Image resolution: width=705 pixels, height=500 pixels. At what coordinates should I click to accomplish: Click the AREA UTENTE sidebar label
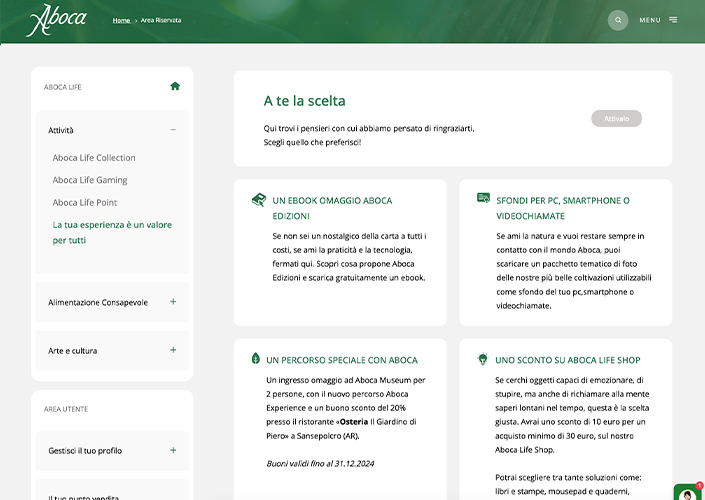pyautogui.click(x=66, y=409)
